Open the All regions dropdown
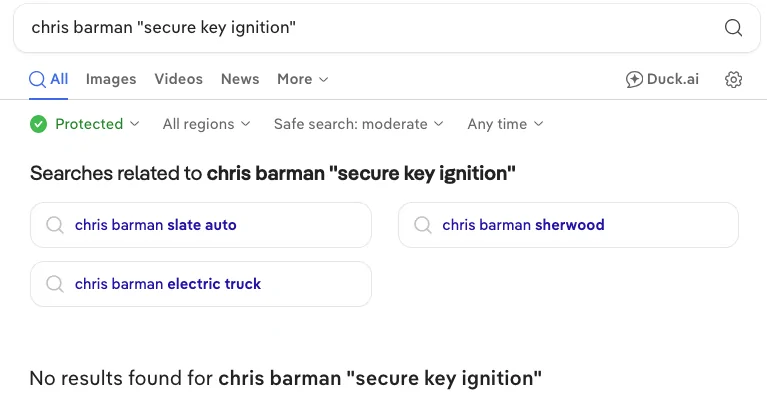The height and width of the screenshot is (409, 767). (206, 124)
